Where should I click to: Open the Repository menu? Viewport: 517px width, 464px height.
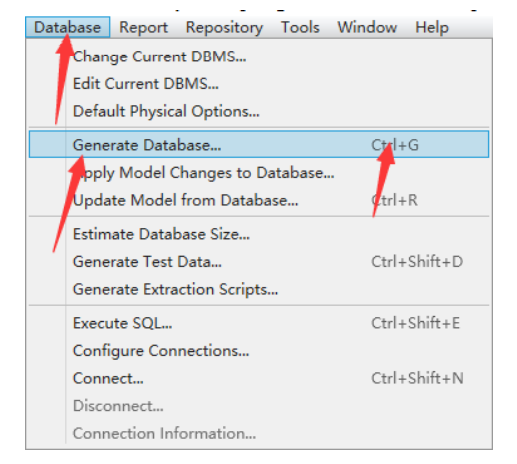(224, 27)
